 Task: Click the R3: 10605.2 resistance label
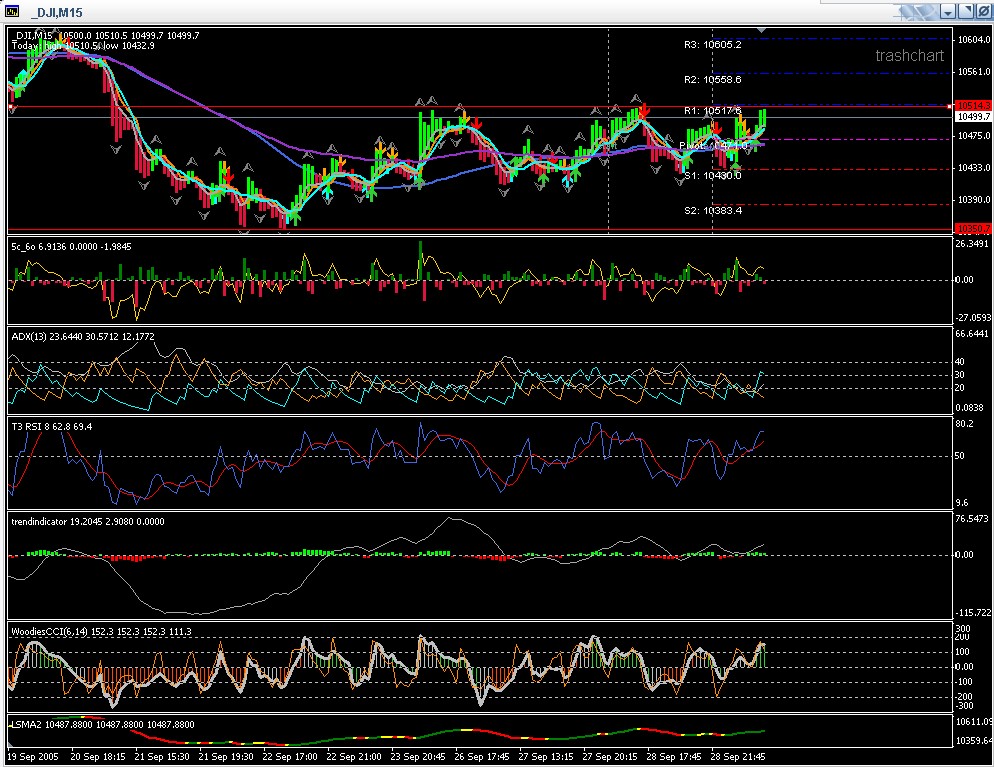tap(712, 45)
